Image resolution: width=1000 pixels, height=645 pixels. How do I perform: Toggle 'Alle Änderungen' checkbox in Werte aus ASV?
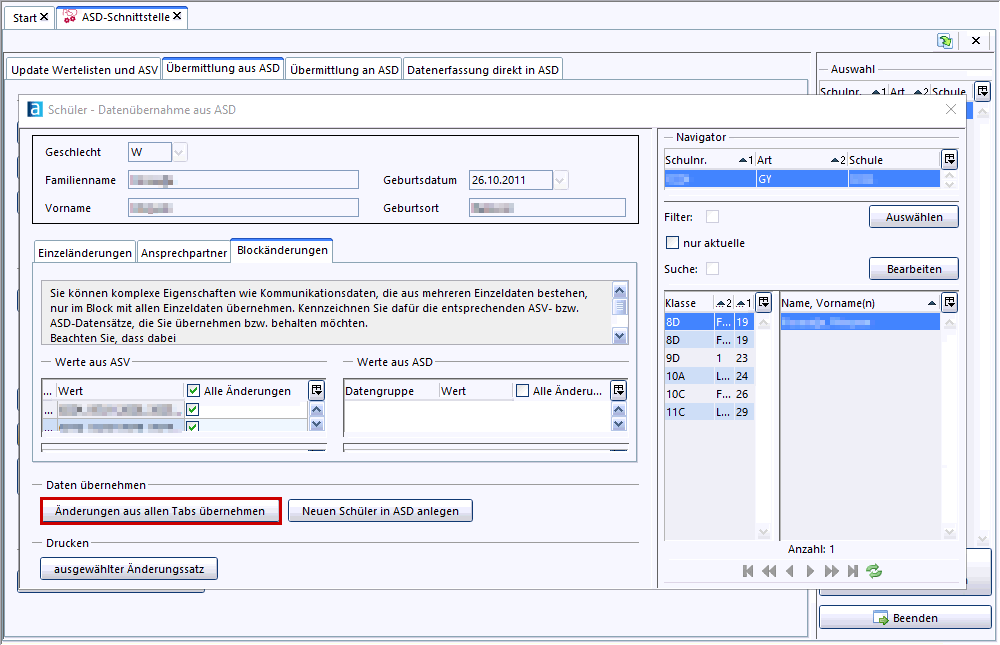pyautogui.click(x=193, y=391)
